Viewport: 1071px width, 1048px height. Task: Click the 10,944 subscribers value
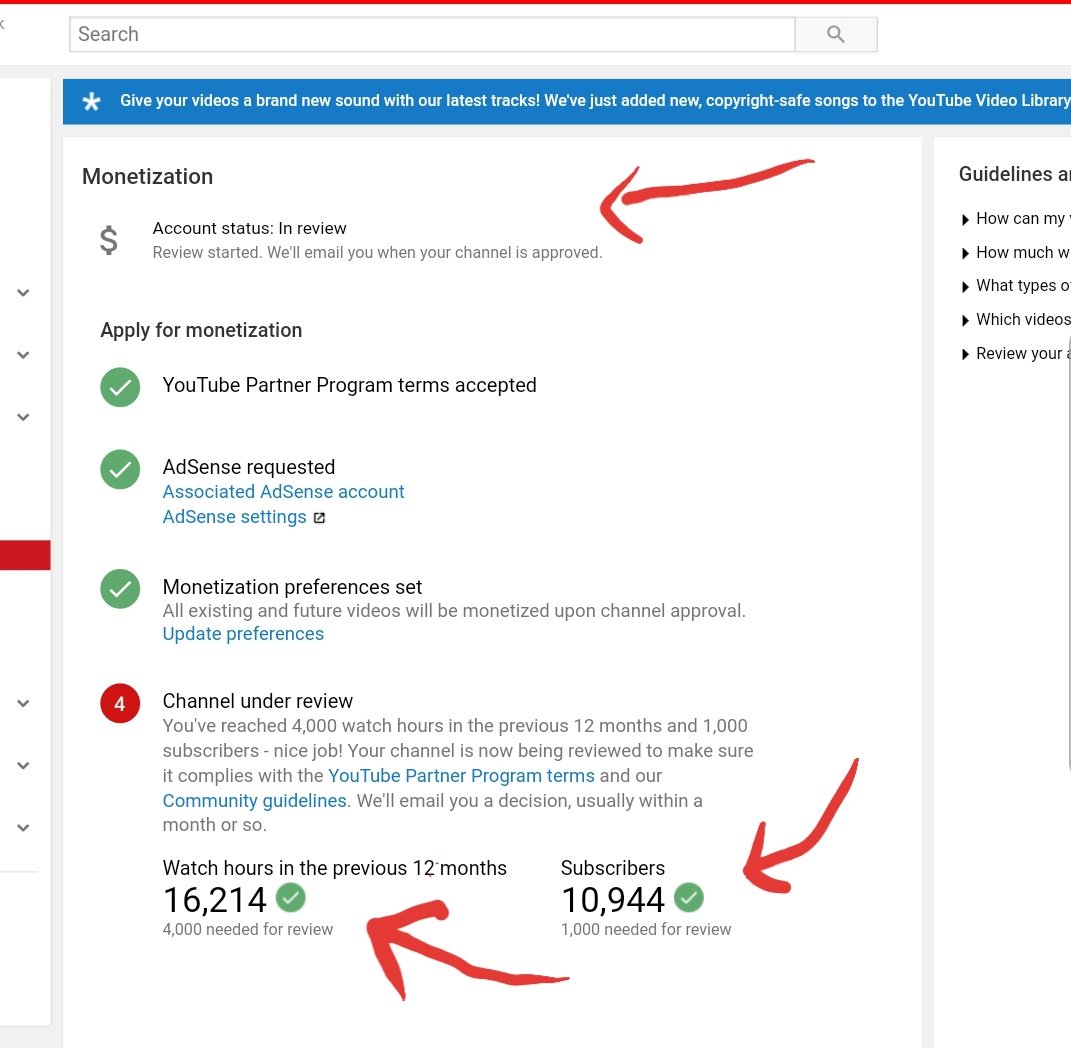pyautogui.click(x=613, y=900)
